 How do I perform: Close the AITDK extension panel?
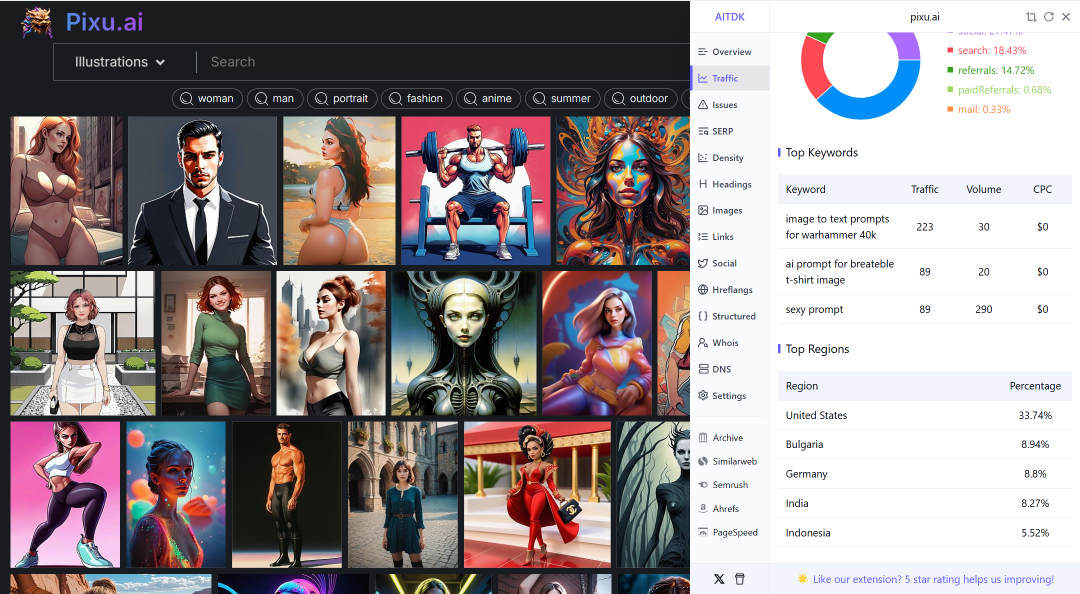click(1066, 17)
